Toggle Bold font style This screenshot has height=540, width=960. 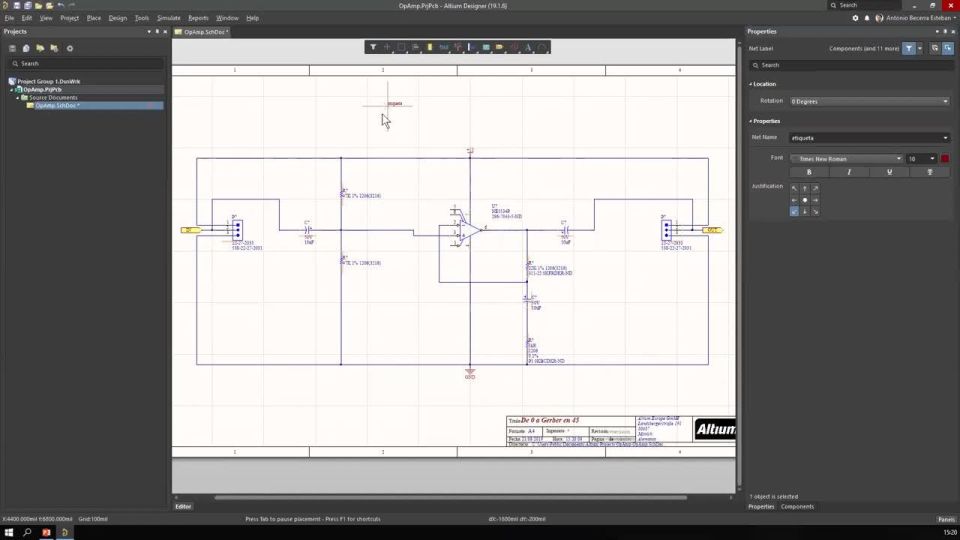[809, 173]
